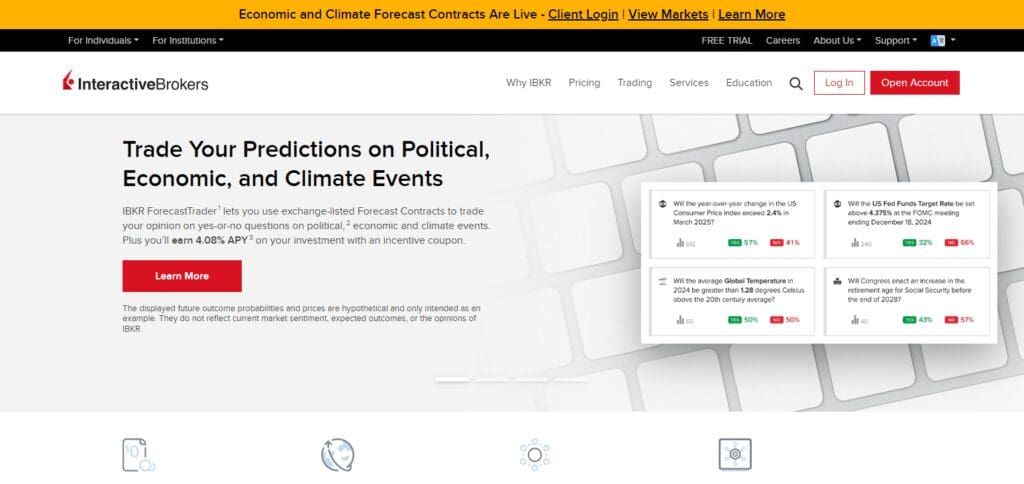Click the document with dollar icon
Screen dimensions: 1024x484
[x=138, y=455]
